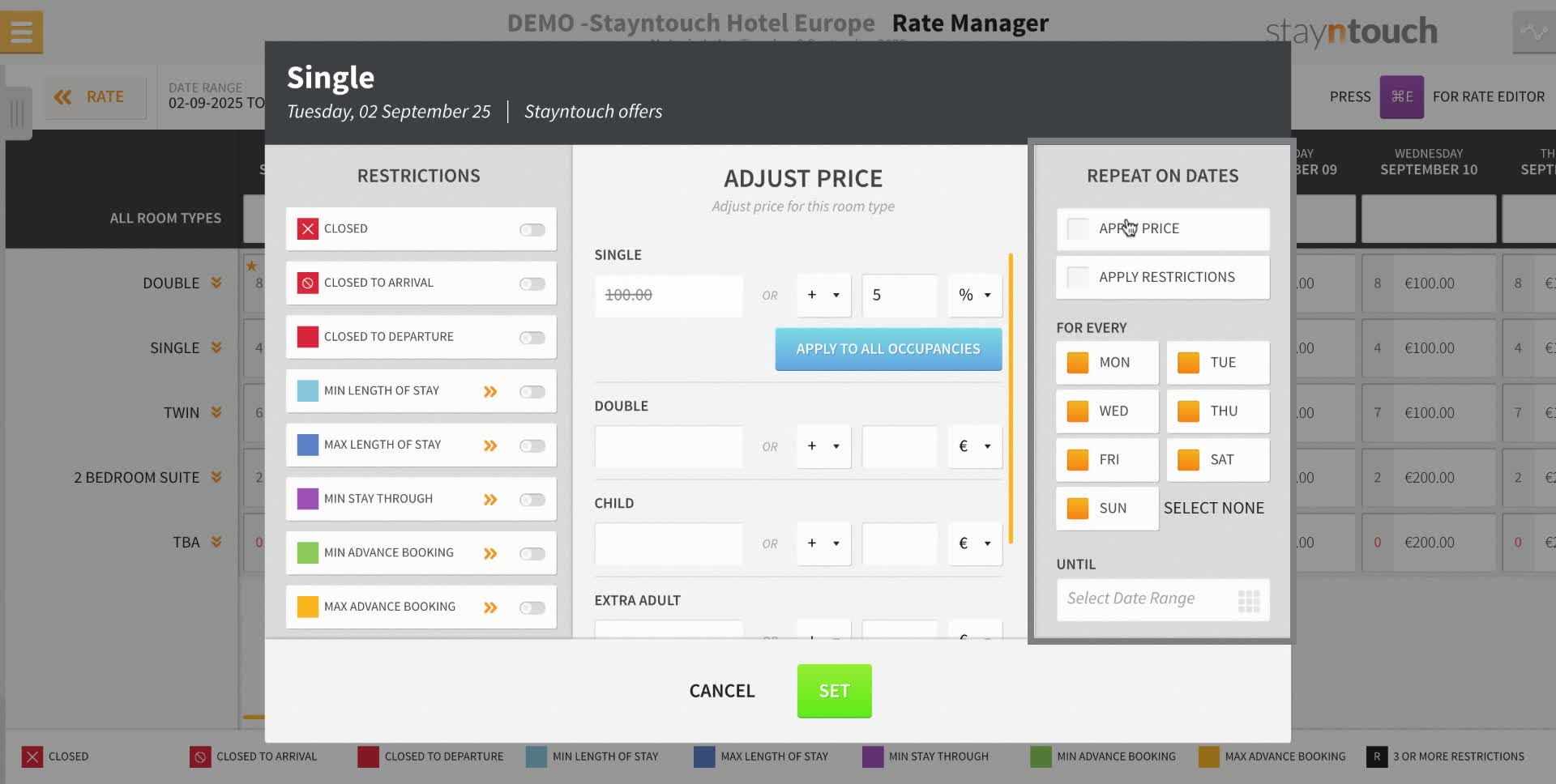Click the Closed to Arrival icon
Viewport: 1556px width, 784px height.
point(307,283)
